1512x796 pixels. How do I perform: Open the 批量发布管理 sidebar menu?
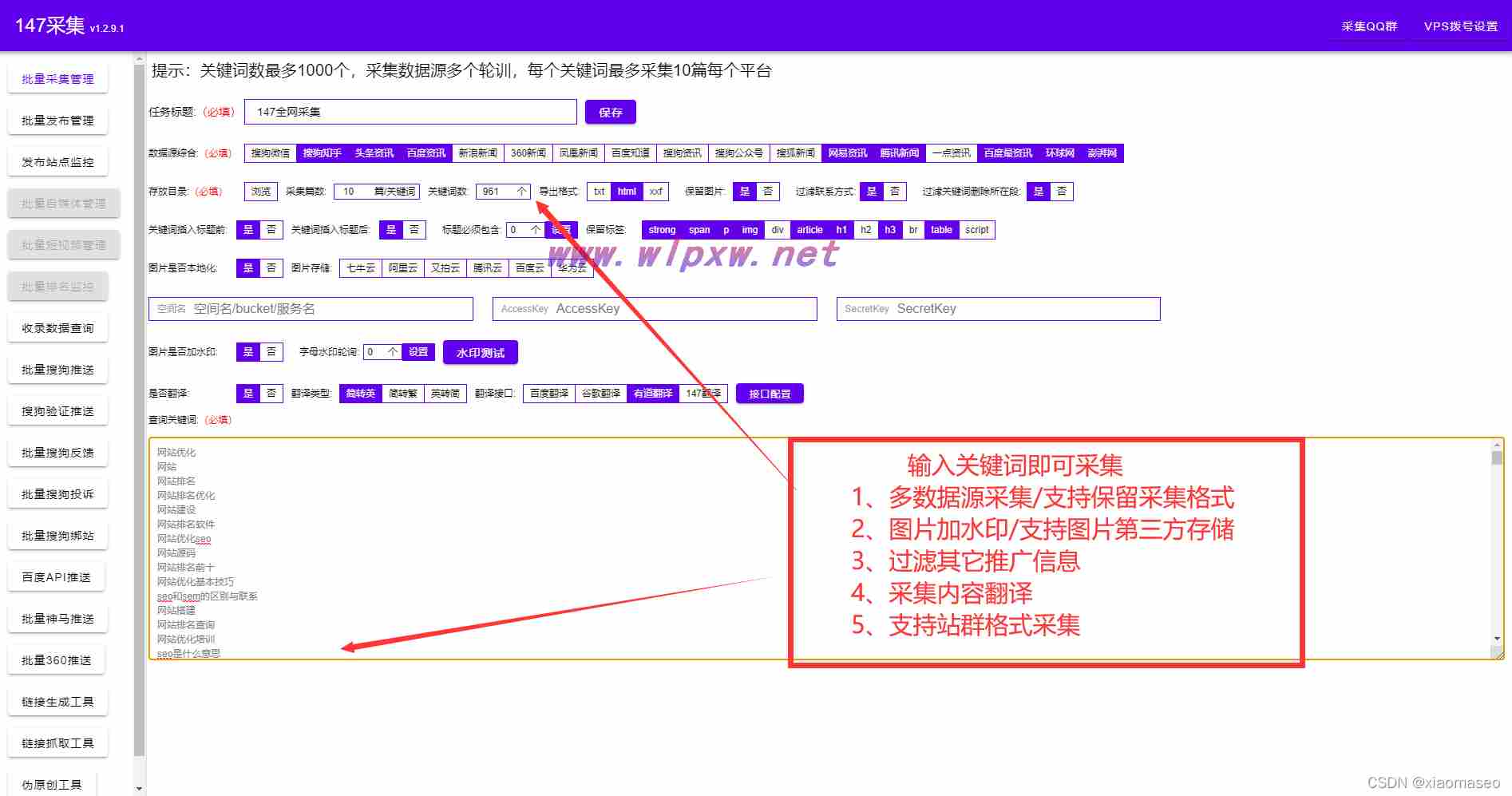coord(57,121)
